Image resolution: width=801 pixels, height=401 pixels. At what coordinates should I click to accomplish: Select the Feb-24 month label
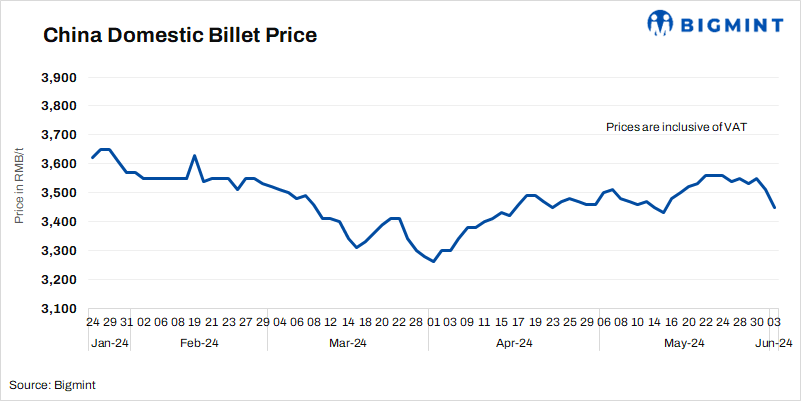coord(198,343)
